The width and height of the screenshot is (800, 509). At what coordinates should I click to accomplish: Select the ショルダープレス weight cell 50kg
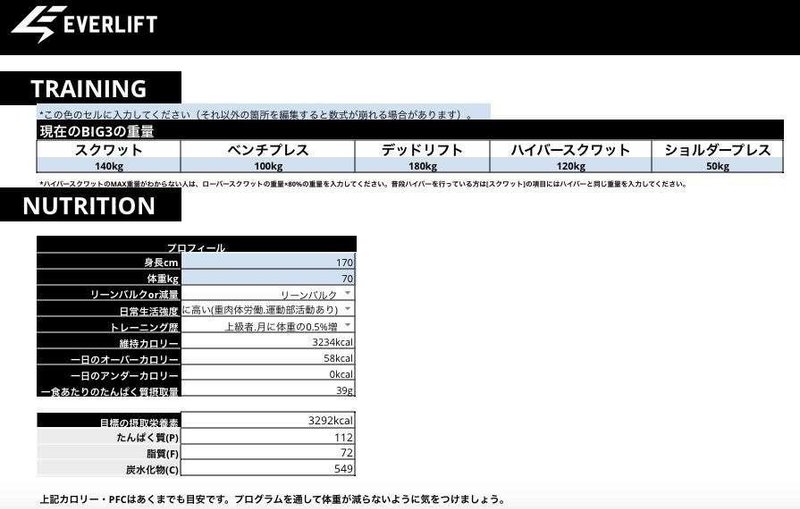point(717,165)
